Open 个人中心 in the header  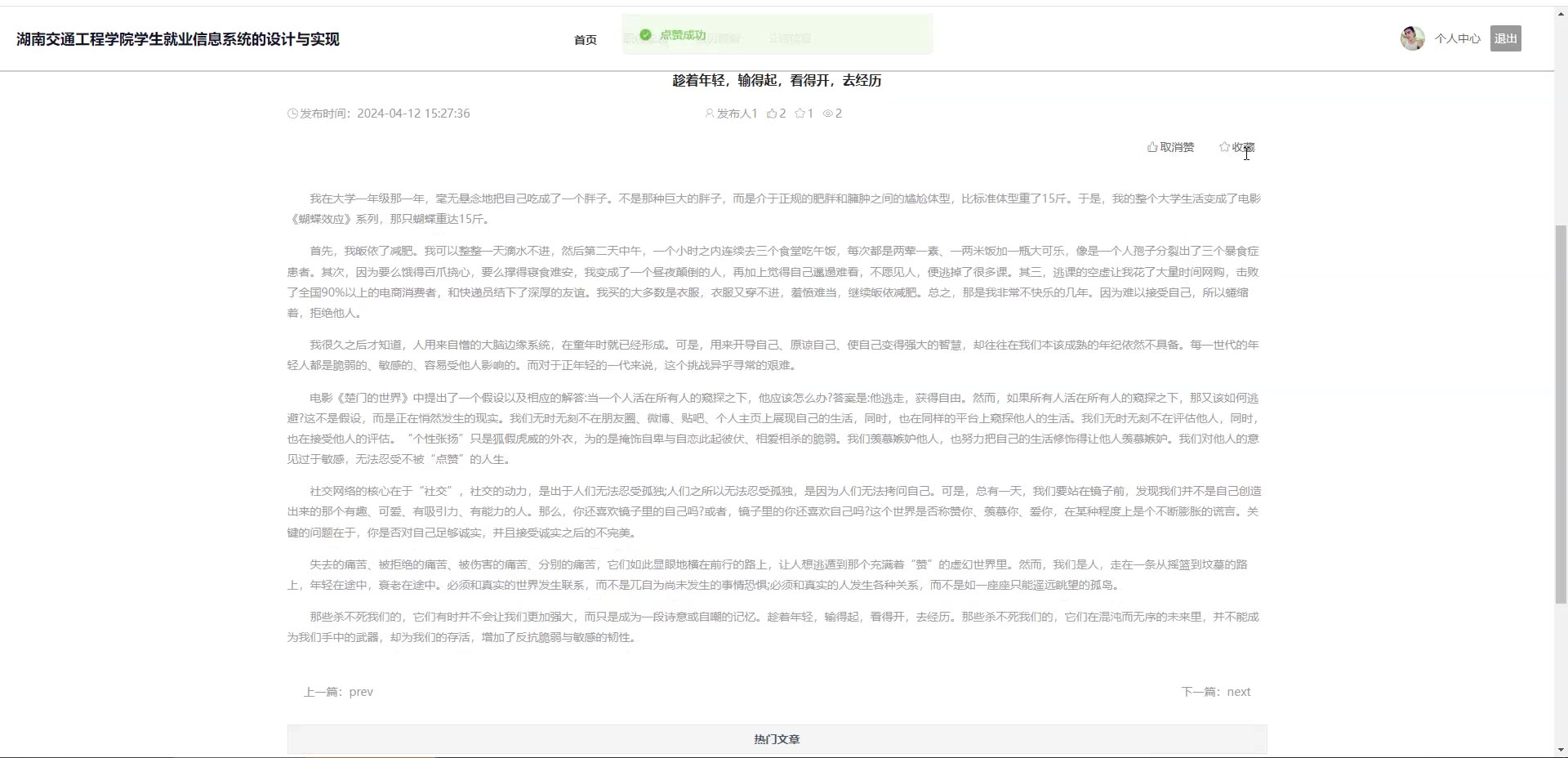pyautogui.click(x=1457, y=38)
